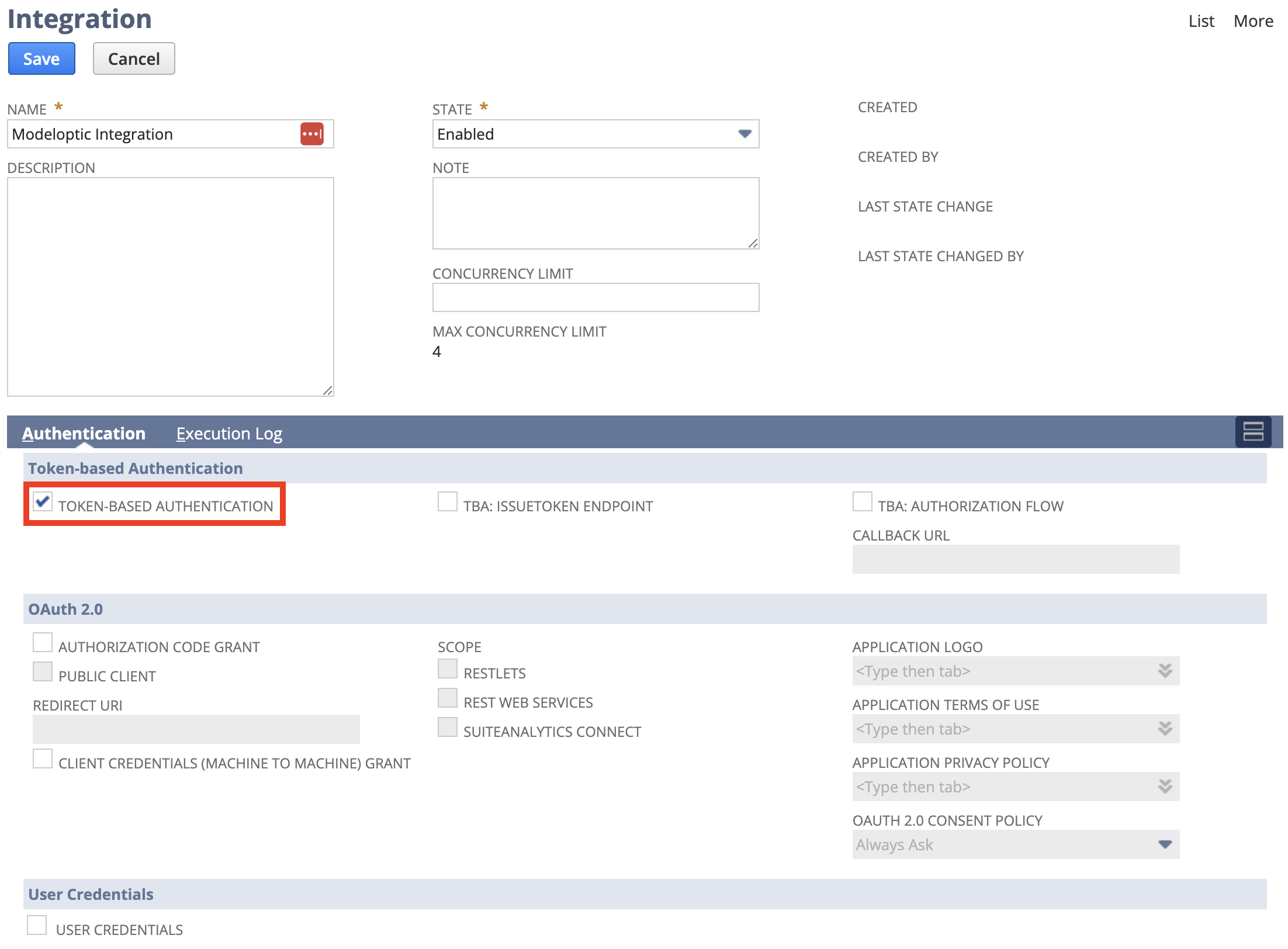The height and width of the screenshot is (949, 1288).
Task: Expand the Application Logo double-chevron dropdown
Action: point(1165,671)
